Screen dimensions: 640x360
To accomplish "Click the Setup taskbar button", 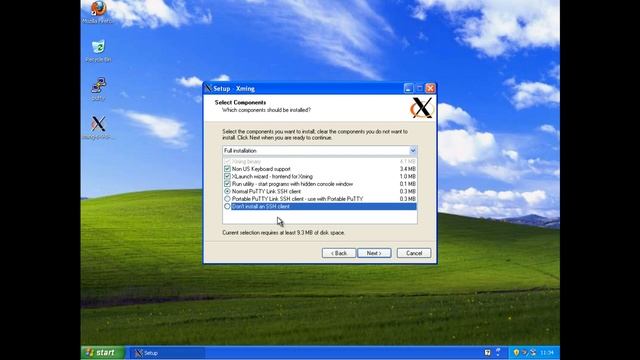I will (x=167, y=353).
